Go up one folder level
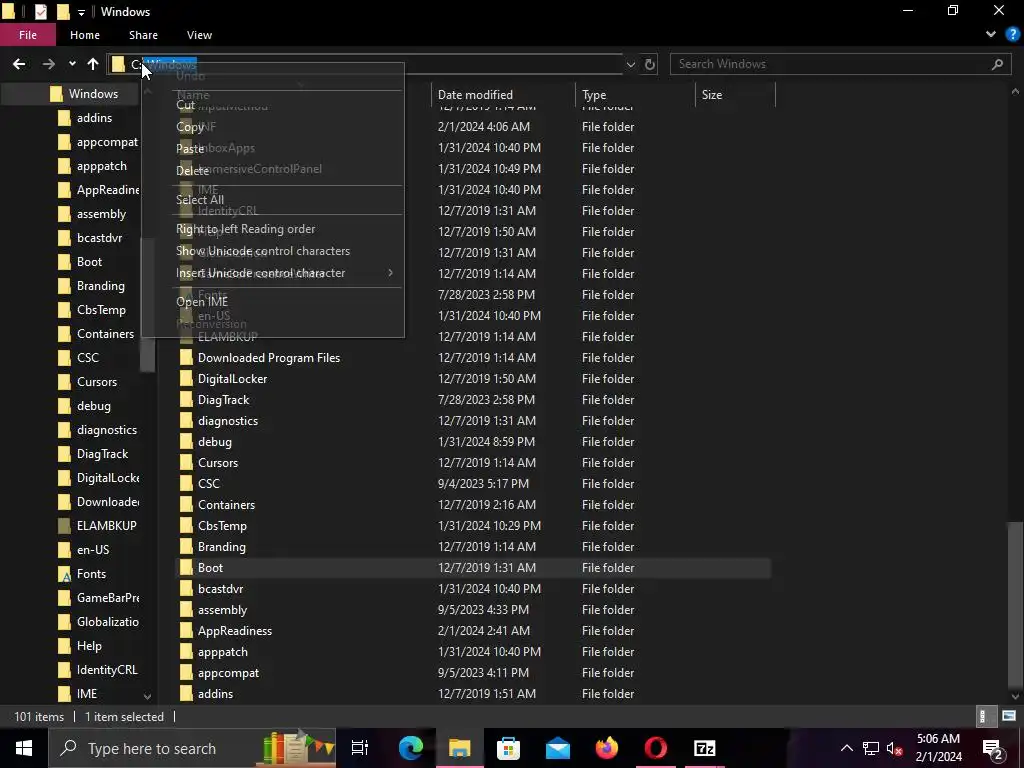 click(93, 64)
